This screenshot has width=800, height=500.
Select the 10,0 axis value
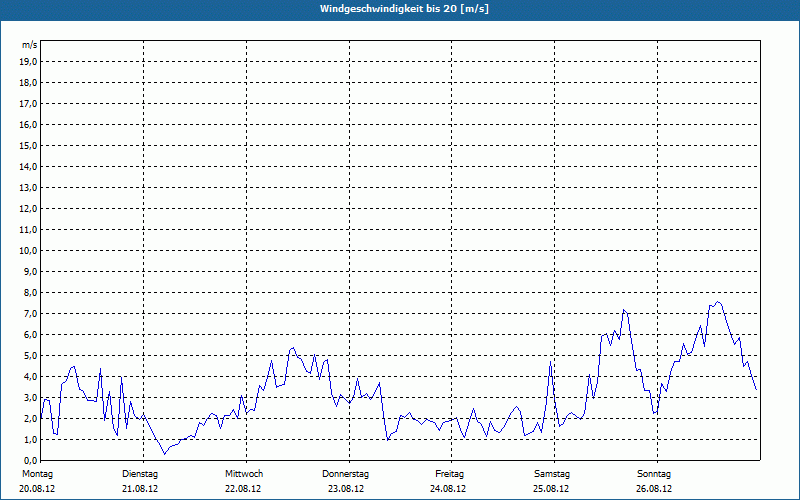click(x=28, y=251)
